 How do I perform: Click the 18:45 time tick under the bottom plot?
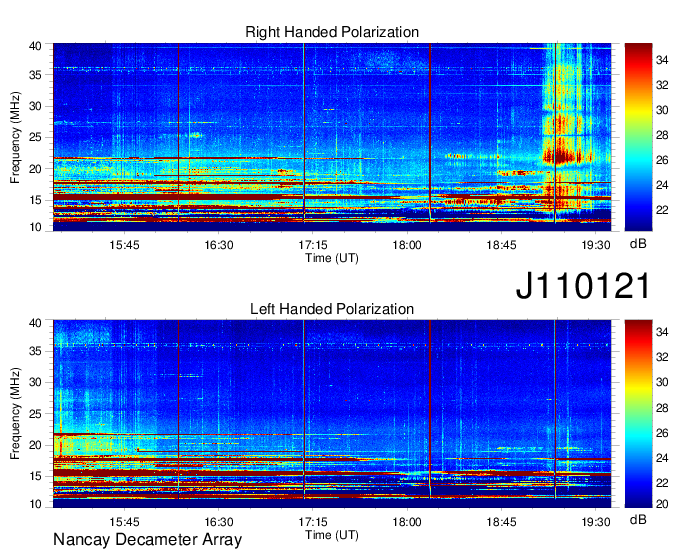tap(501, 522)
